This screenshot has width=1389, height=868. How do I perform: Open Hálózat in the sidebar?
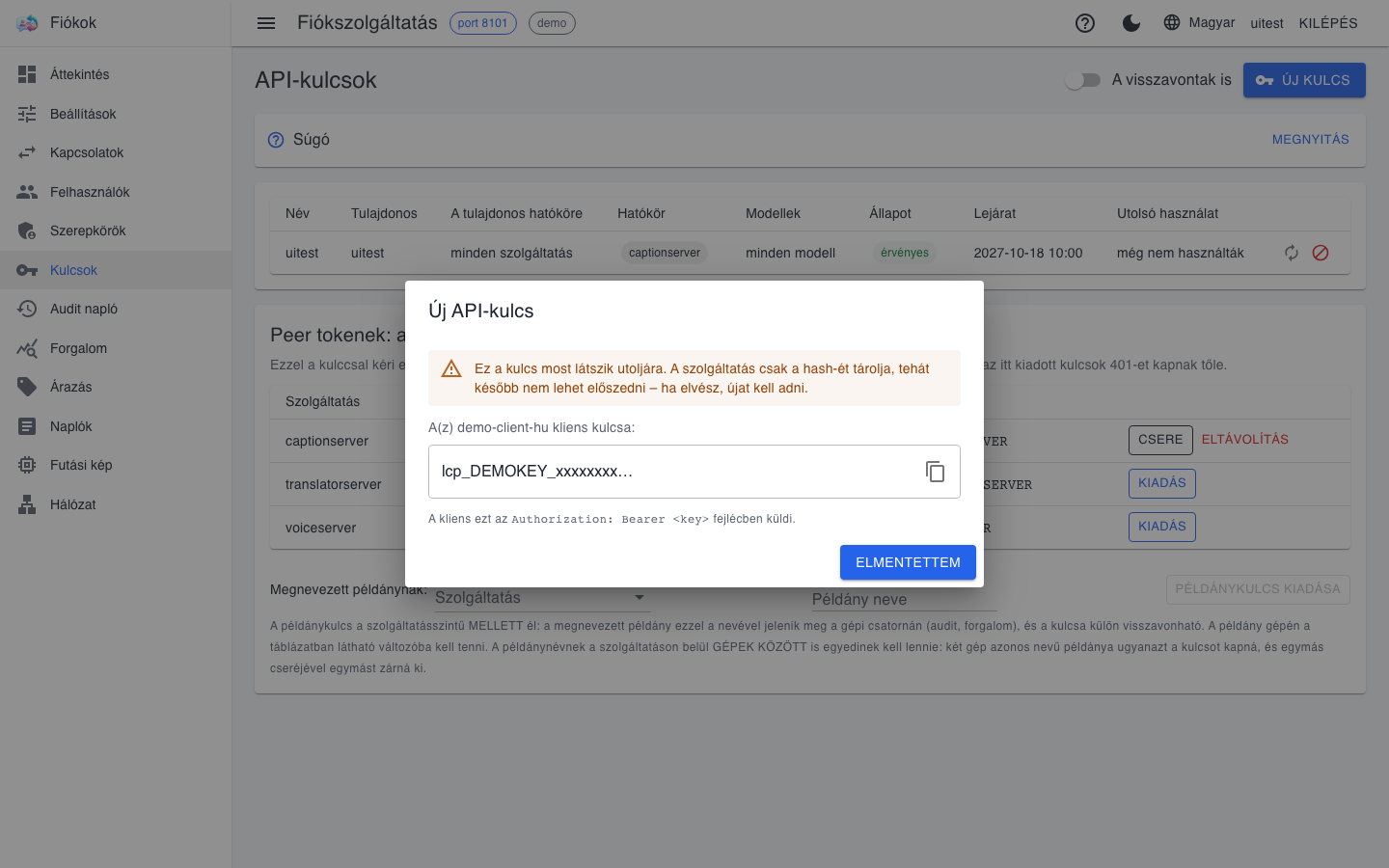click(x=116, y=504)
